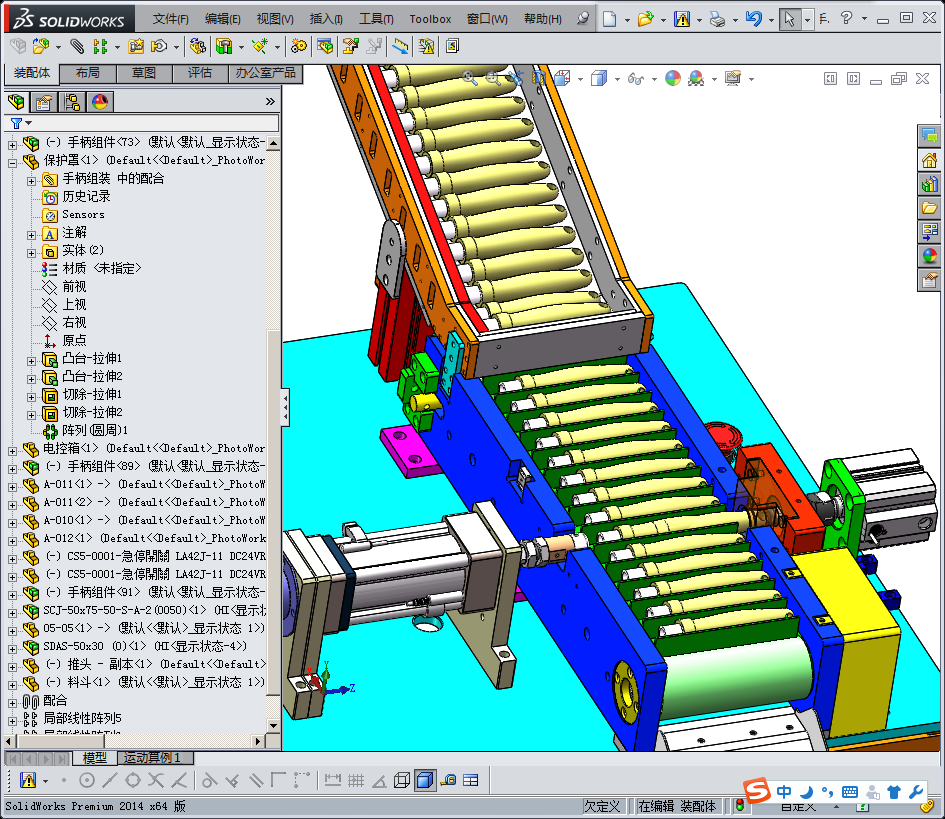Expand the 手柄组件<73> tree node

click(x=12, y=145)
